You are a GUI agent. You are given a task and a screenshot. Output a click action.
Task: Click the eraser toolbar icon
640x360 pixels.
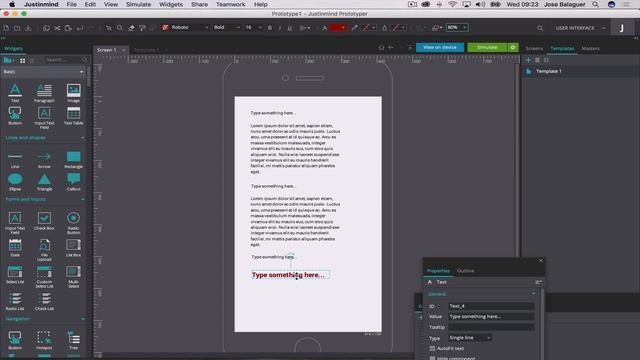pyautogui.click(x=131, y=28)
